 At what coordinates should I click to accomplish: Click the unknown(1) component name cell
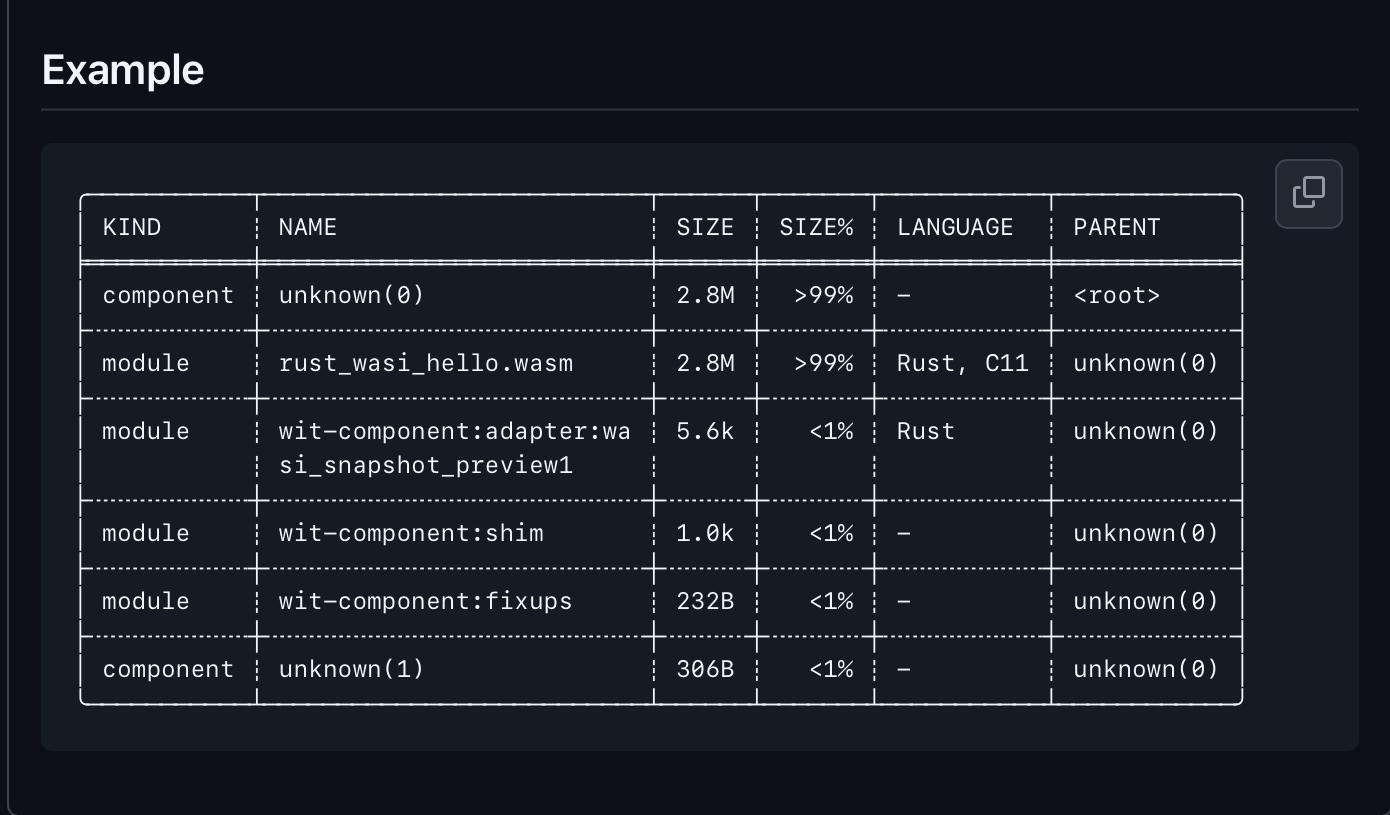[351, 669]
